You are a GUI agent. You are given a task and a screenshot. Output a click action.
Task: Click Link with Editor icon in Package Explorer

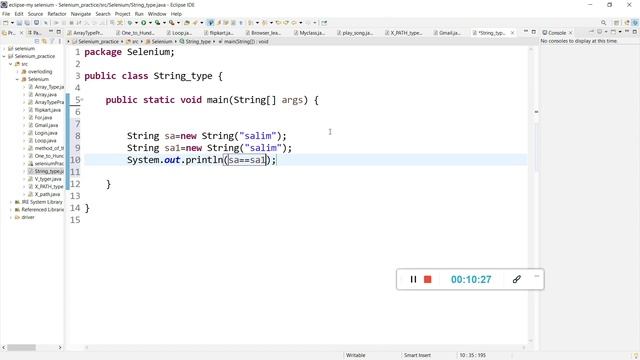(44, 41)
